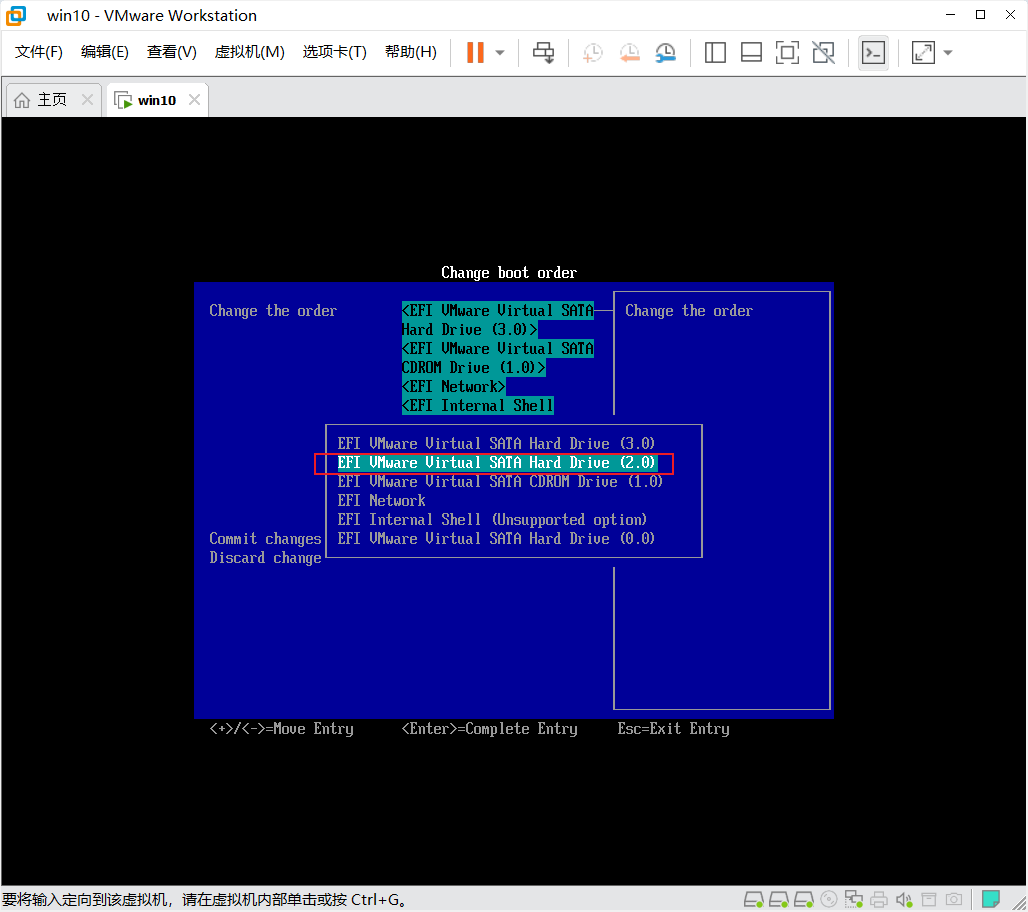
Task: Click highlighted <EFI Network> boot entry
Action: 453,387
